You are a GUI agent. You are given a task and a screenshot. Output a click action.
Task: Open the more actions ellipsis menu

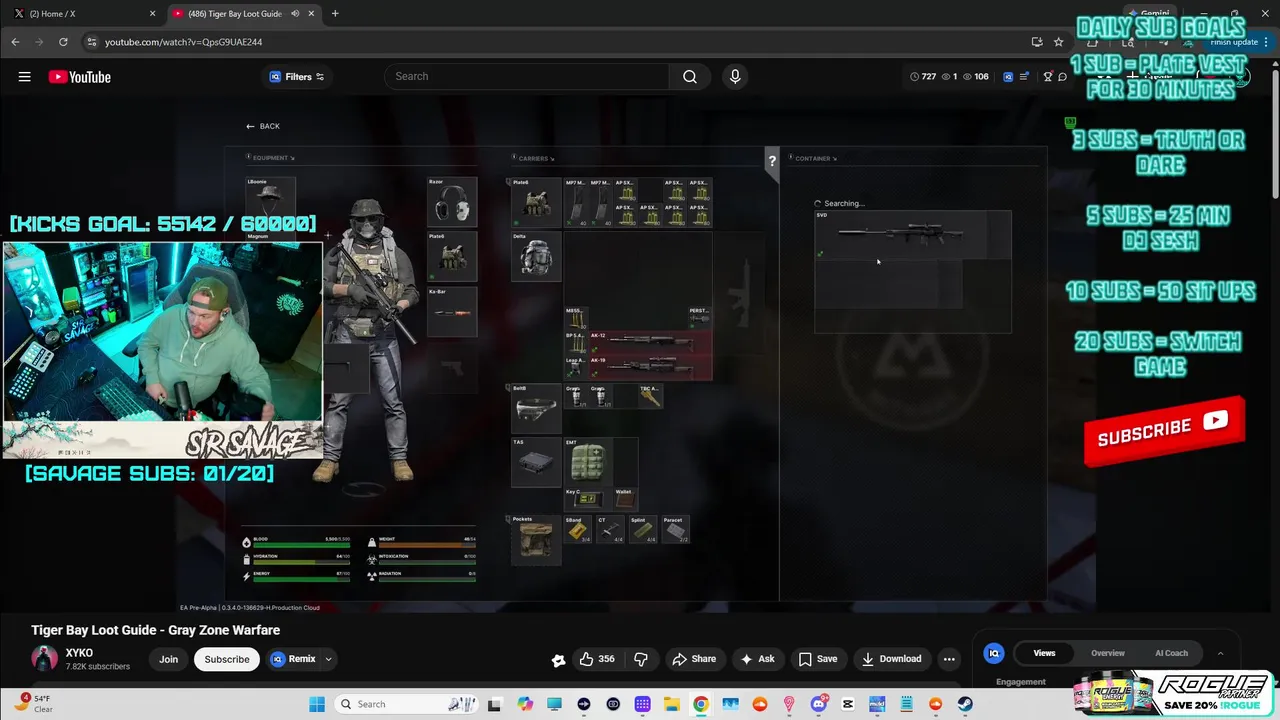tap(949, 659)
